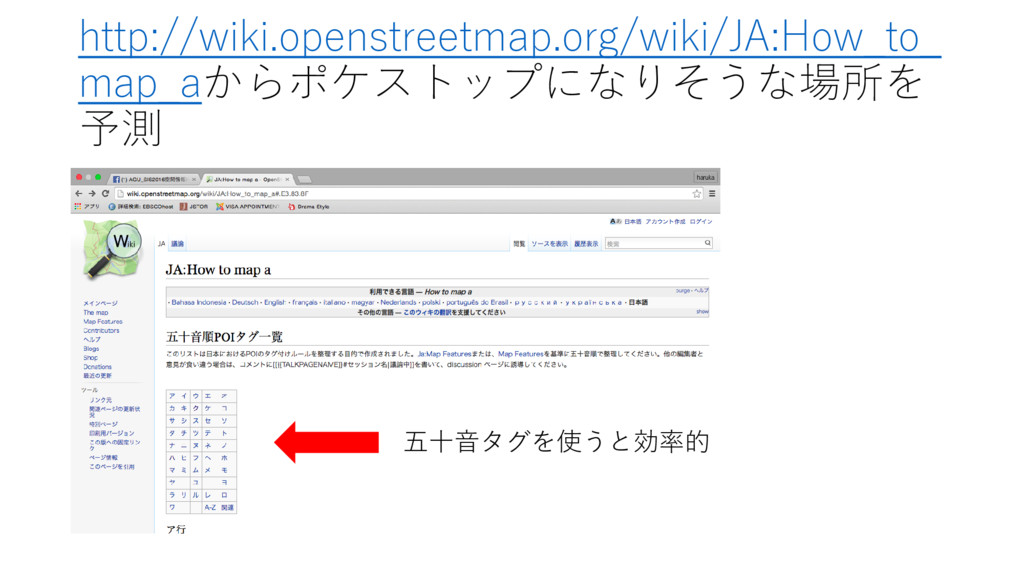Open the ソースを表示 view source tab
This screenshot has width=1024, height=576.
pos(549,244)
